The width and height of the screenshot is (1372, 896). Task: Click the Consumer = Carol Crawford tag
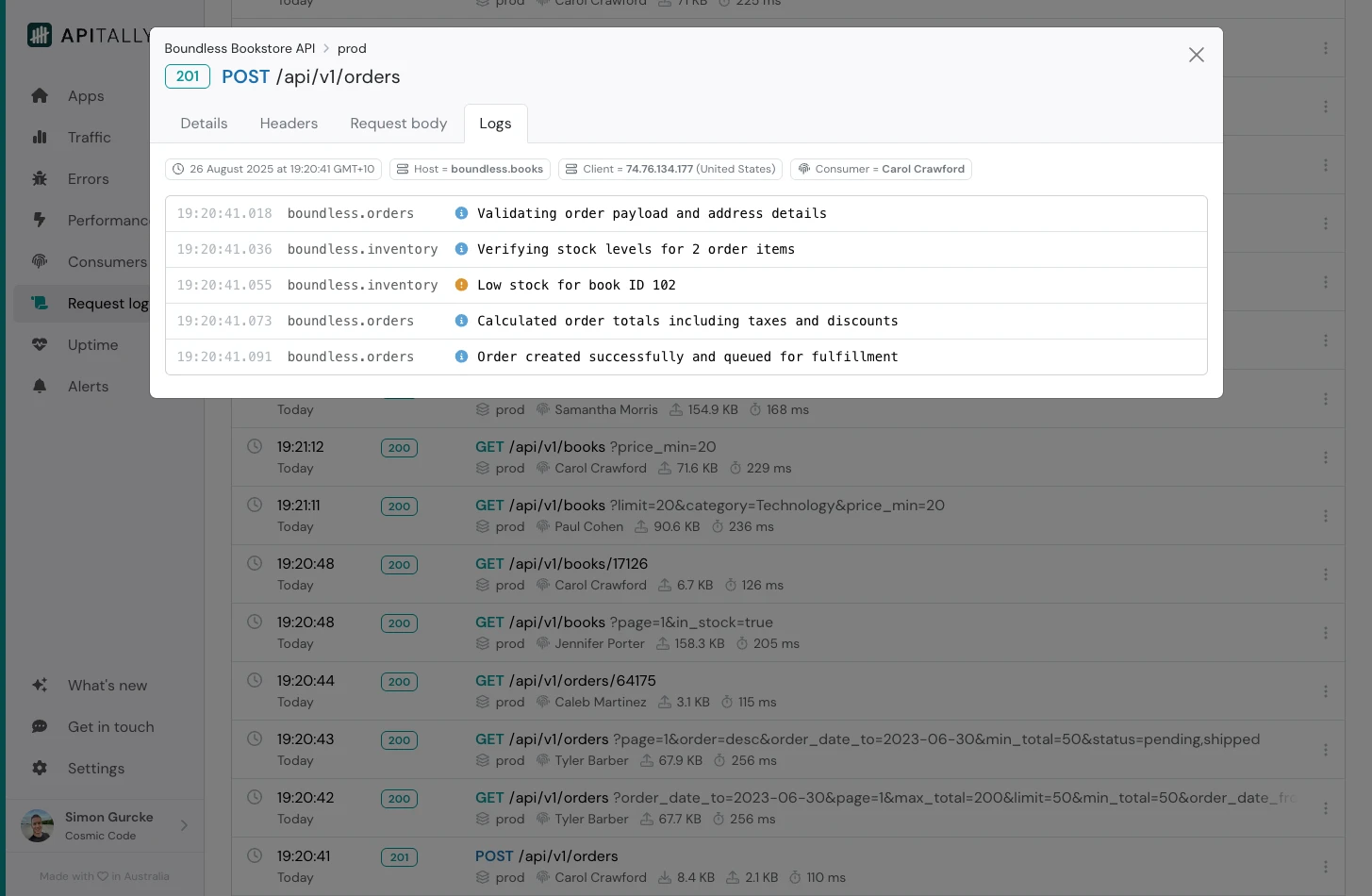click(881, 170)
